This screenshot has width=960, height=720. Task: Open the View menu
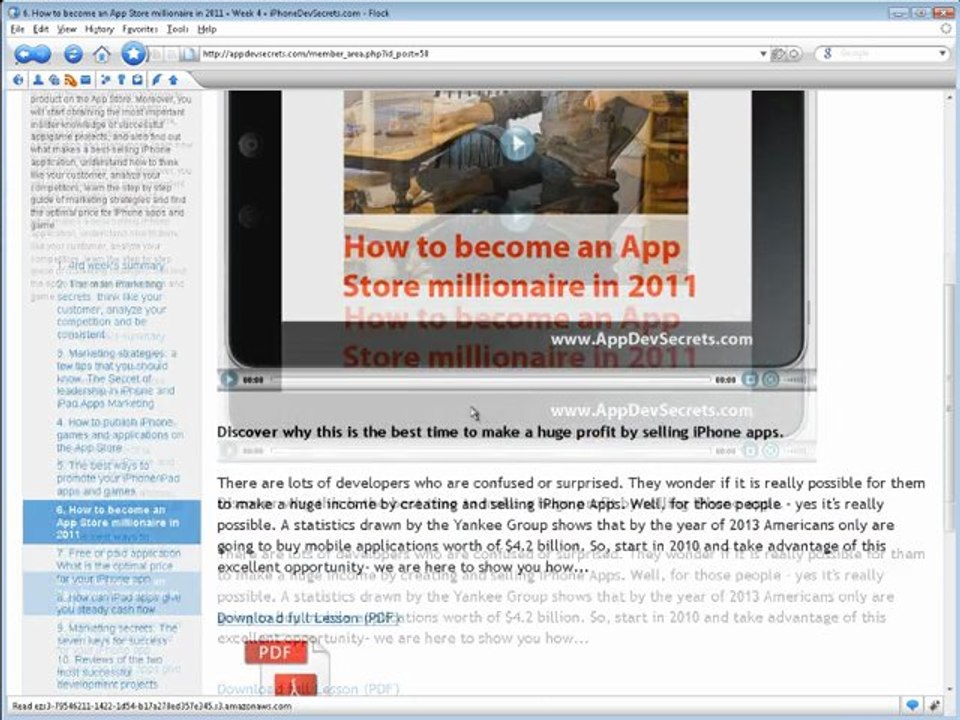(x=67, y=29)
